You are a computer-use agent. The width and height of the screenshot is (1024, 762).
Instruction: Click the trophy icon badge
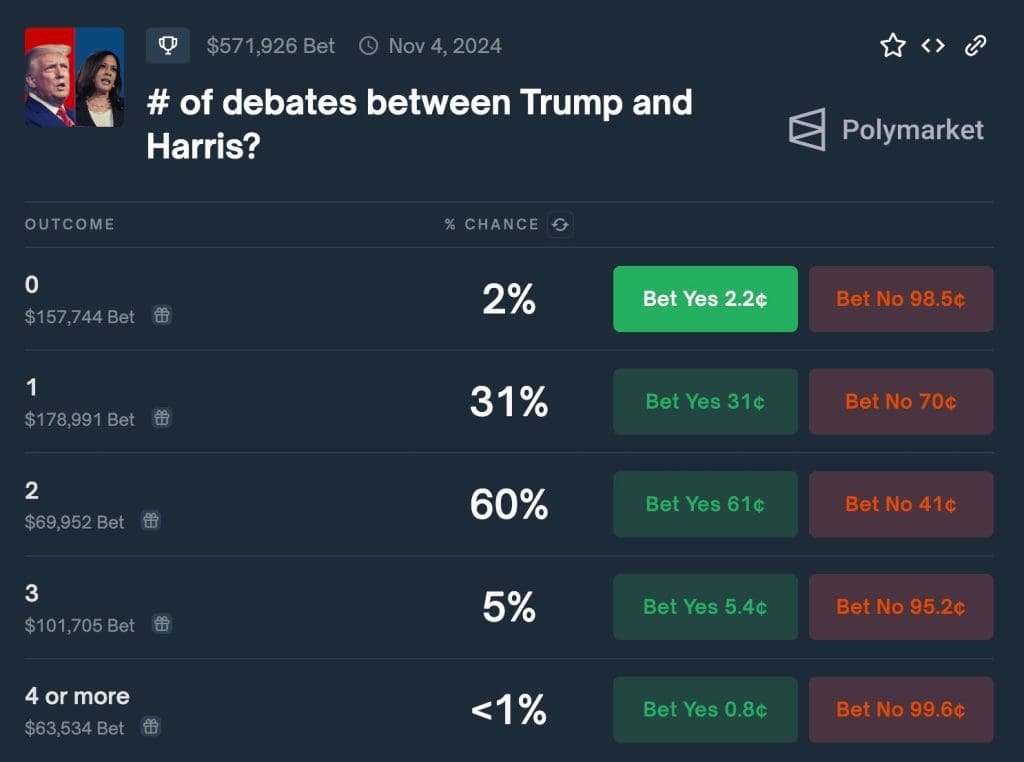pyautogui.click(x=168, y=45)
